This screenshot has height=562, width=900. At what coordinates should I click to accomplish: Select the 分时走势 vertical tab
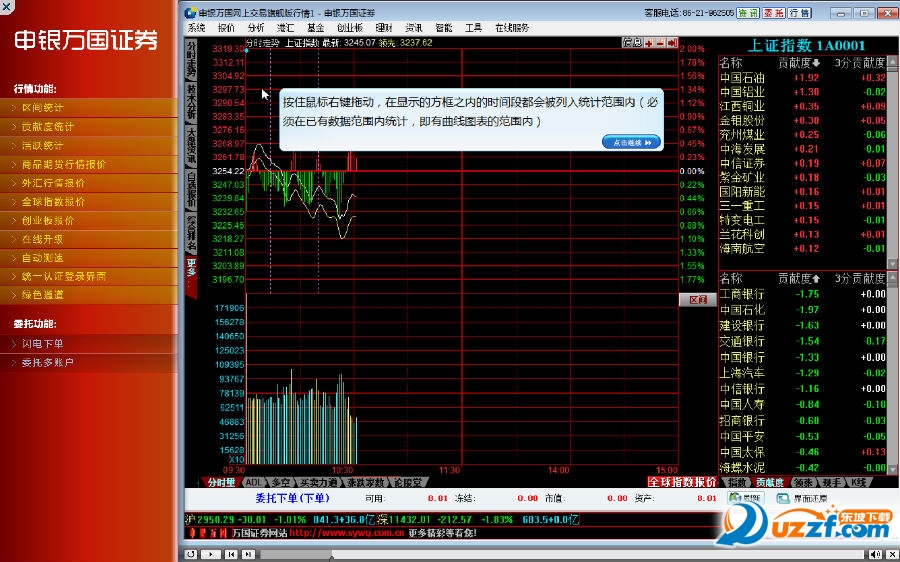point(191,59)
